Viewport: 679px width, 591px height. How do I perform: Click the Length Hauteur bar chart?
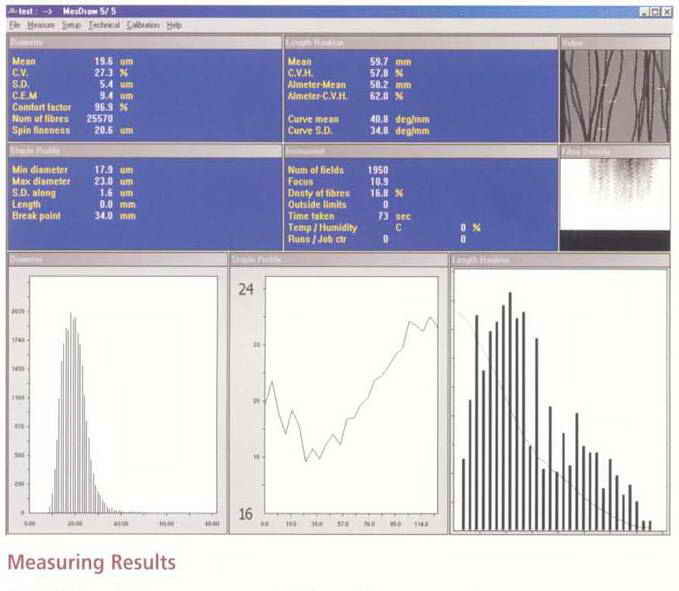click(560, 400)
